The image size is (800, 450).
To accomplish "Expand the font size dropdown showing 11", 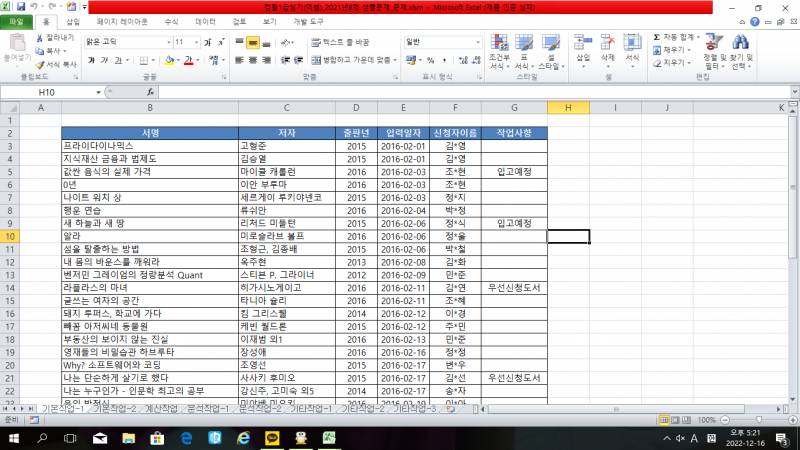I will 196,43.
